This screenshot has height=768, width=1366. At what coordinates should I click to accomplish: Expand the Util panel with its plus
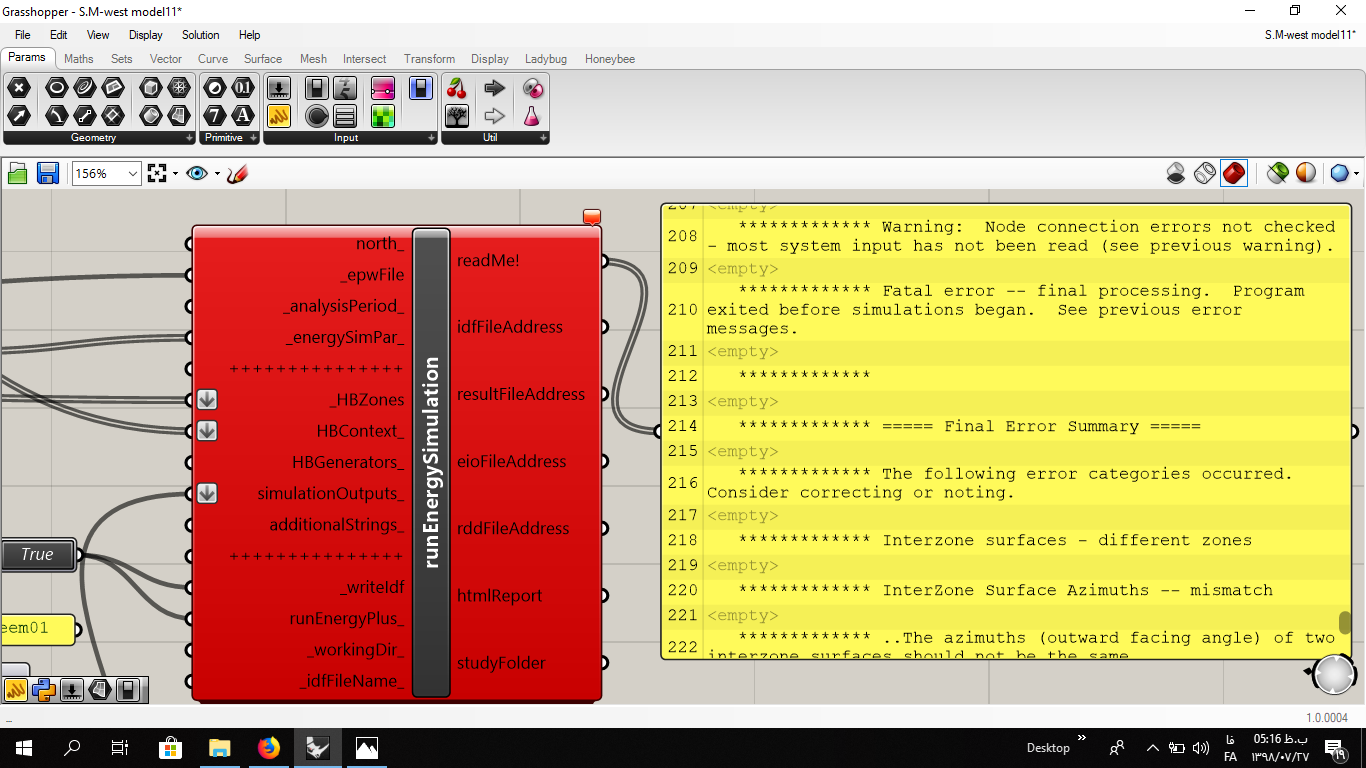543,138
